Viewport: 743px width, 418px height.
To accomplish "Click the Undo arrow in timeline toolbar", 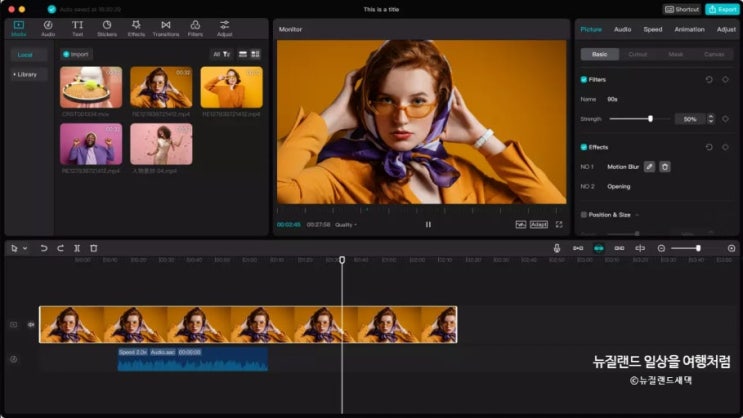I will pos(44,248).
